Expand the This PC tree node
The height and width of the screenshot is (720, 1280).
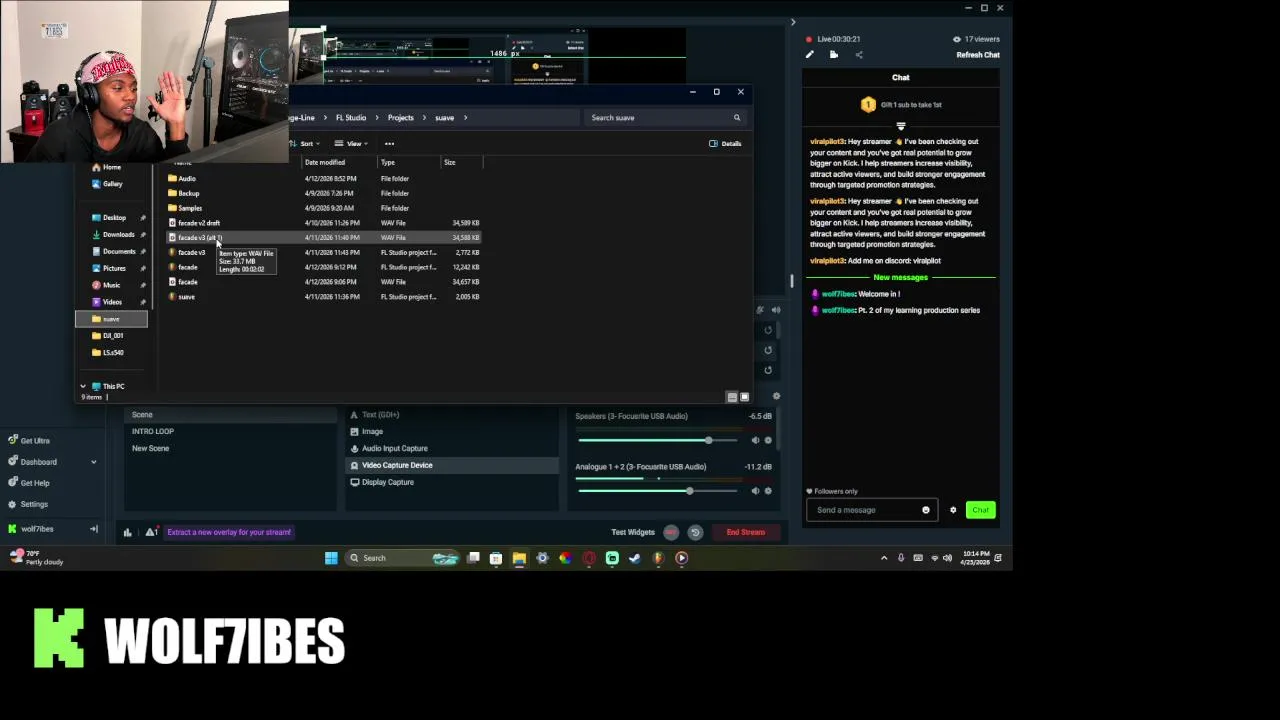coord(83,386)
